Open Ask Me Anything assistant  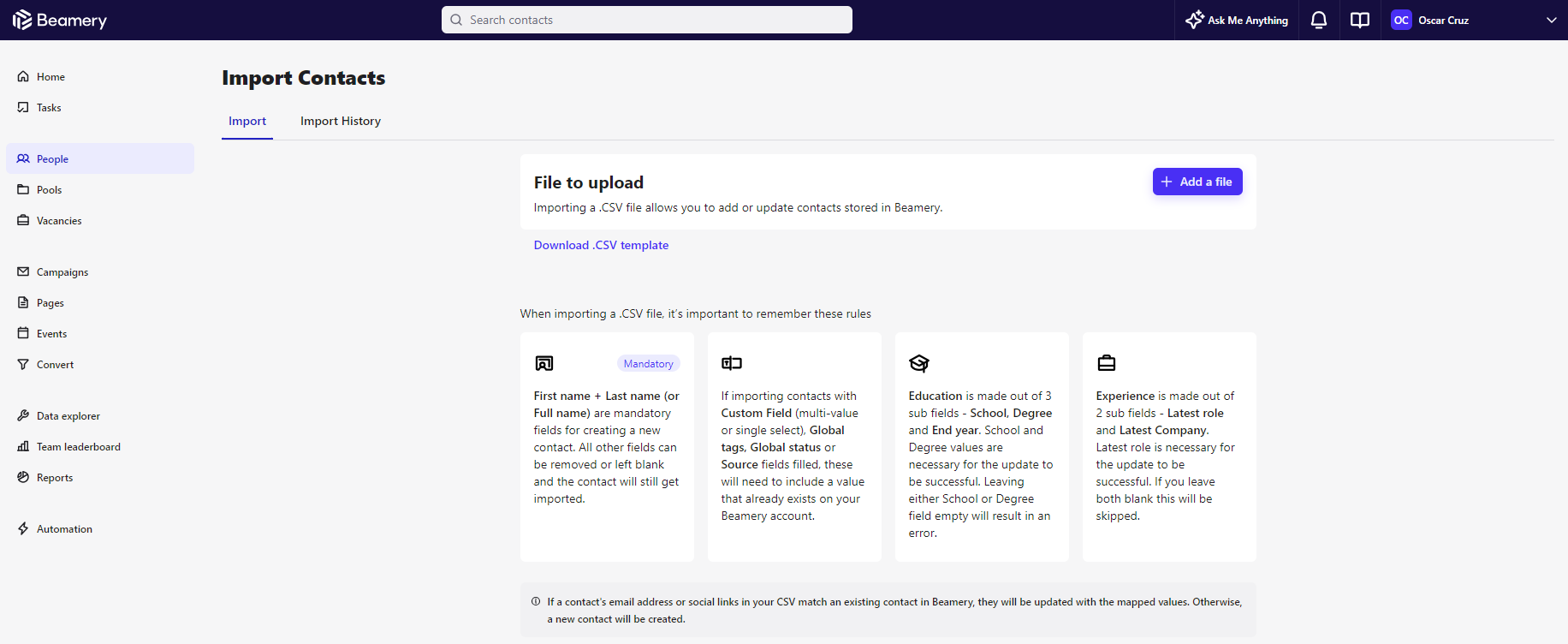pos(1237,20)
